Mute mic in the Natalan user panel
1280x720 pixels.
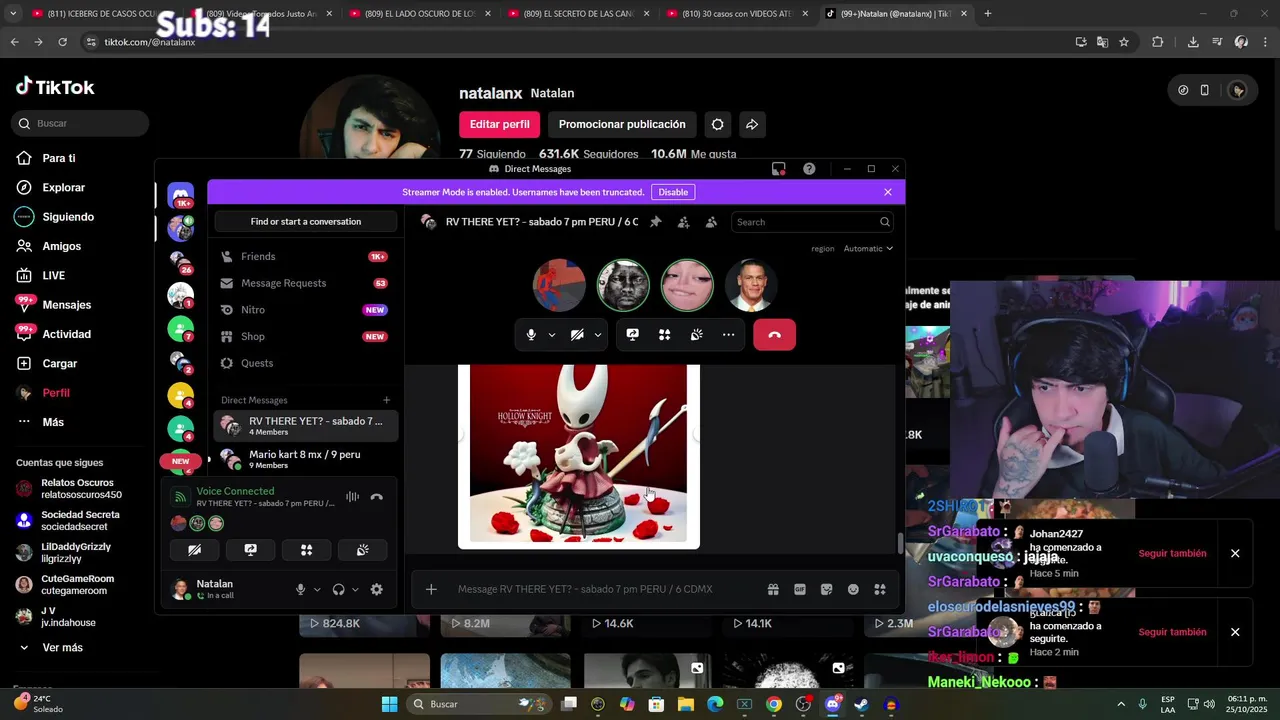(x=300, y=590)
